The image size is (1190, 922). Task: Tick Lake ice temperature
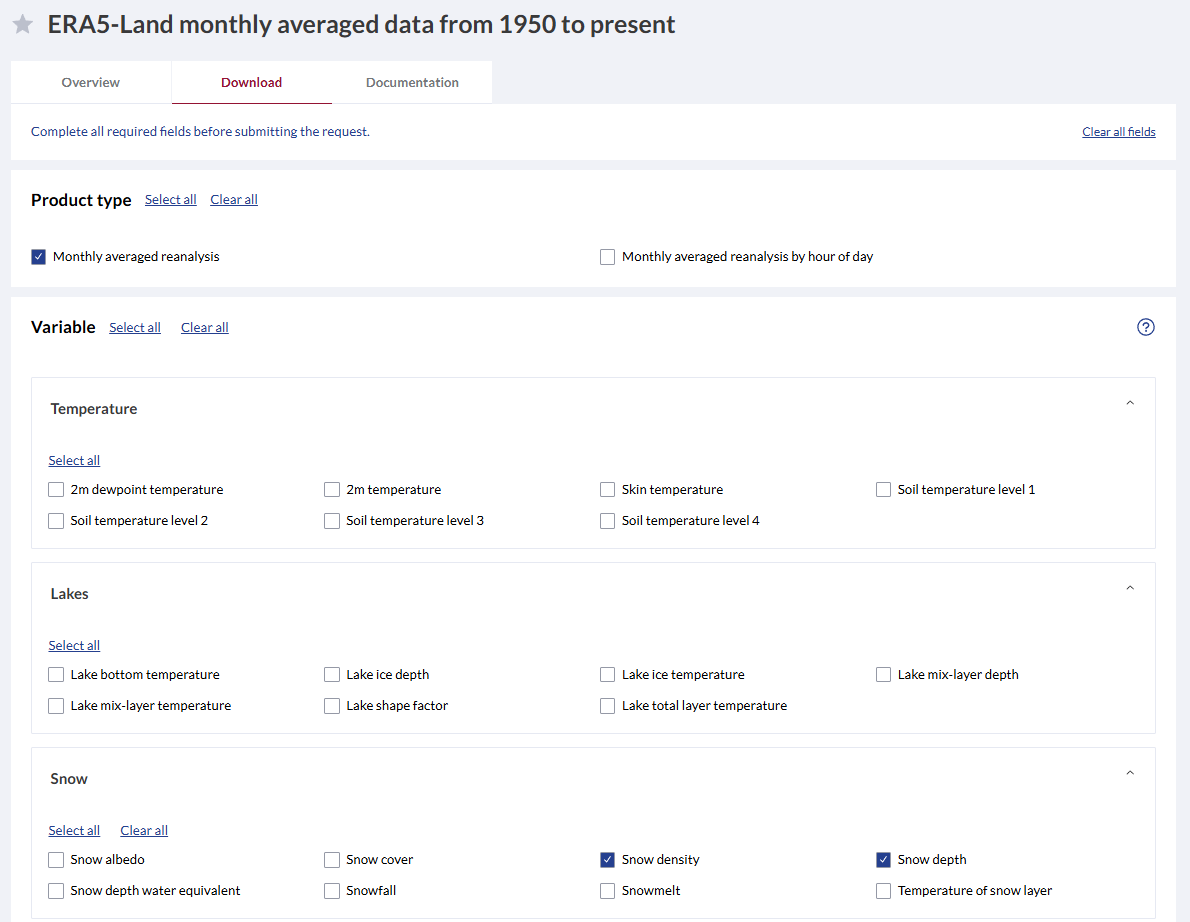click(x=607, y=675)
